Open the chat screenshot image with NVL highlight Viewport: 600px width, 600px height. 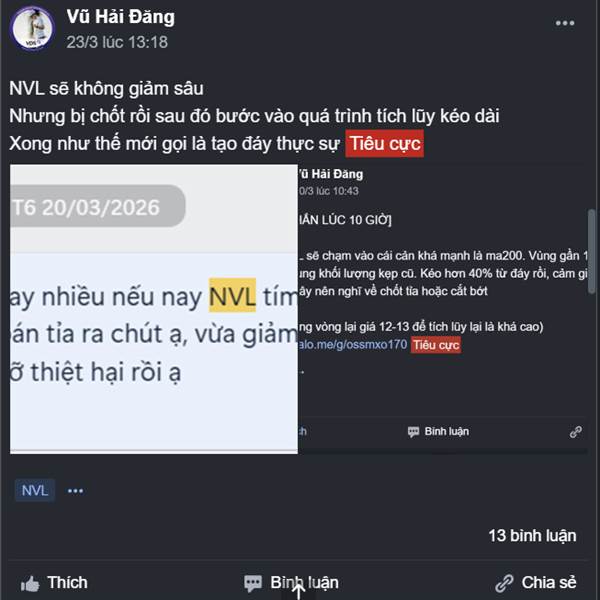pos(154,309)
